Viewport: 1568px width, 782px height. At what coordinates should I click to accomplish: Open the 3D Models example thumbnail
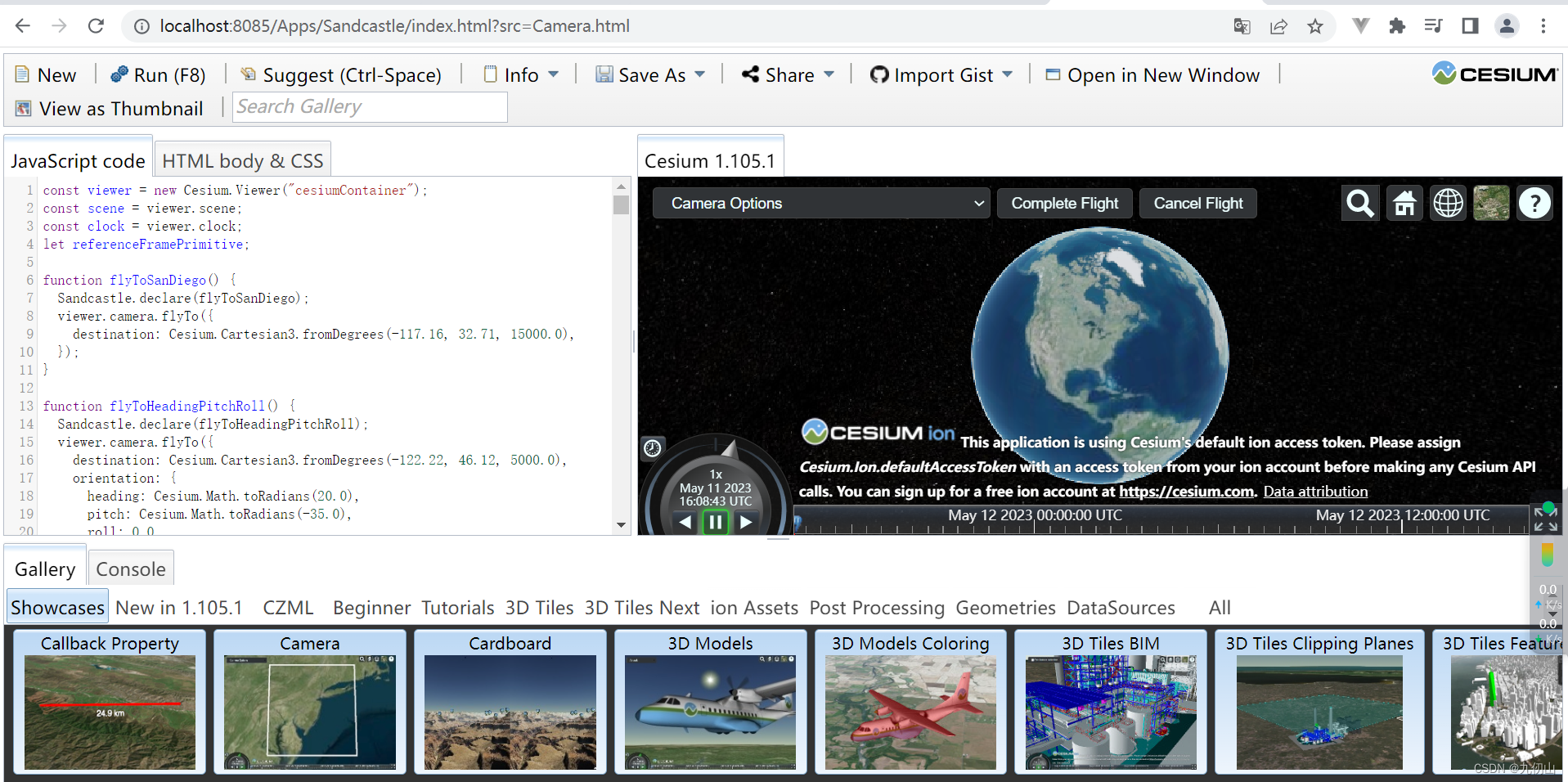pyautogui.click(x=710, y=701)
